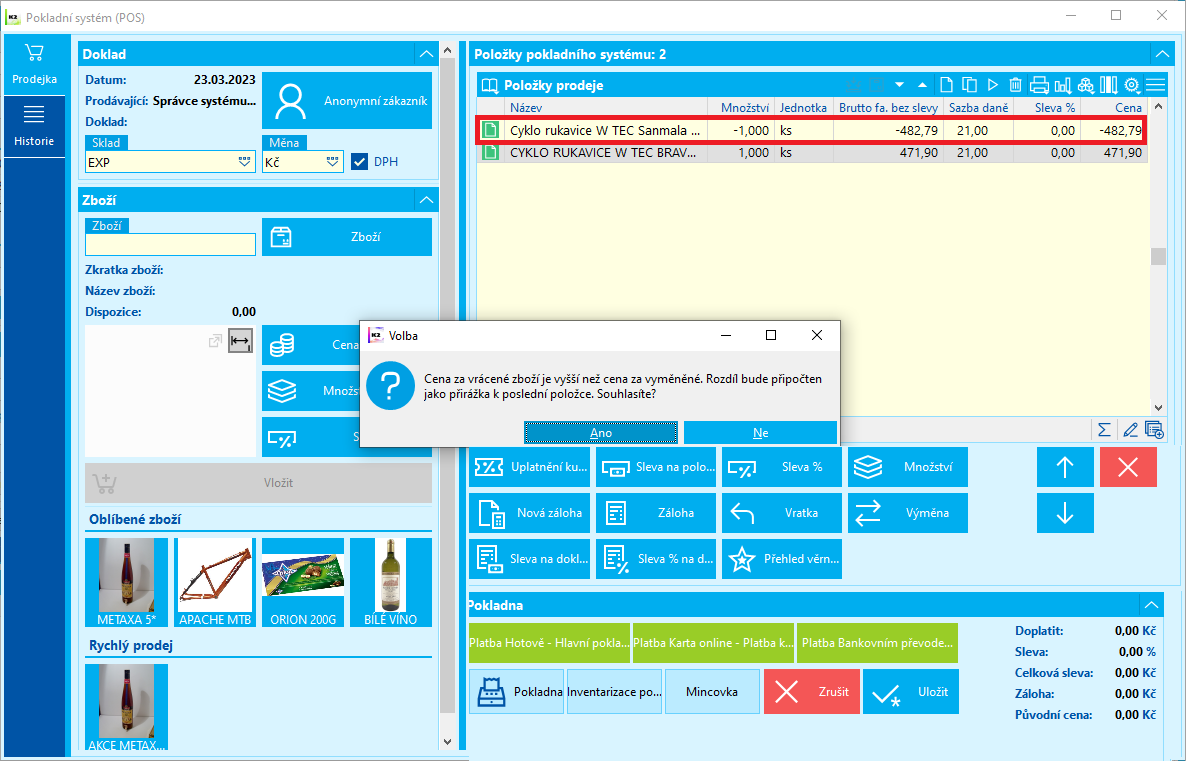The height and width of the screenshot is (761, 1186).
Task: Click Množství button under the items table
Action: (908, 467)
